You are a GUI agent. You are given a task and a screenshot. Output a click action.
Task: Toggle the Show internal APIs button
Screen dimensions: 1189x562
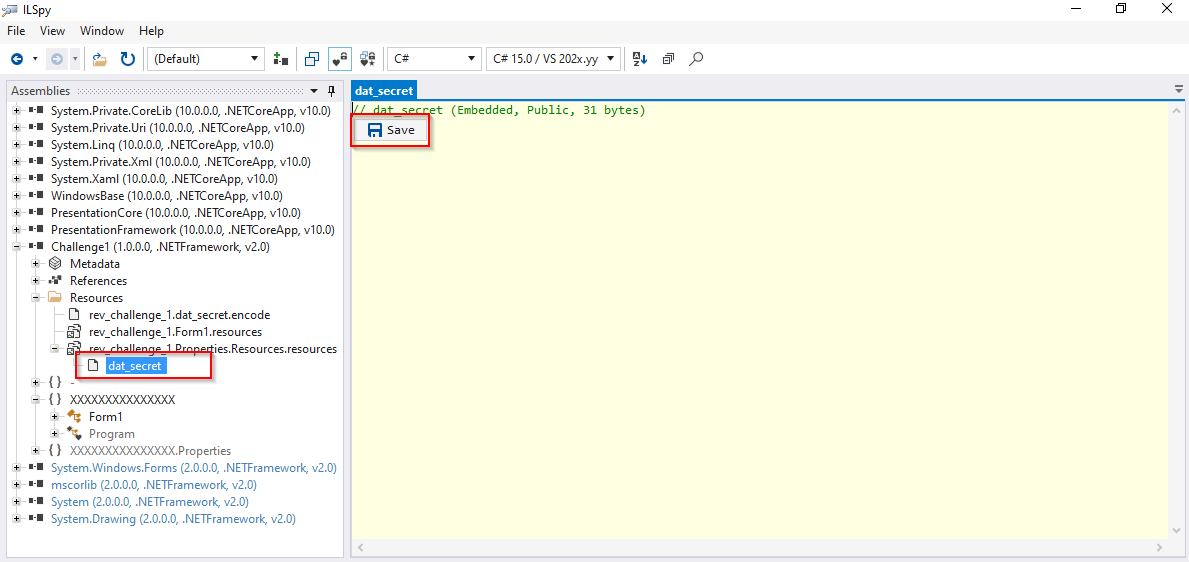pos(340,58)
